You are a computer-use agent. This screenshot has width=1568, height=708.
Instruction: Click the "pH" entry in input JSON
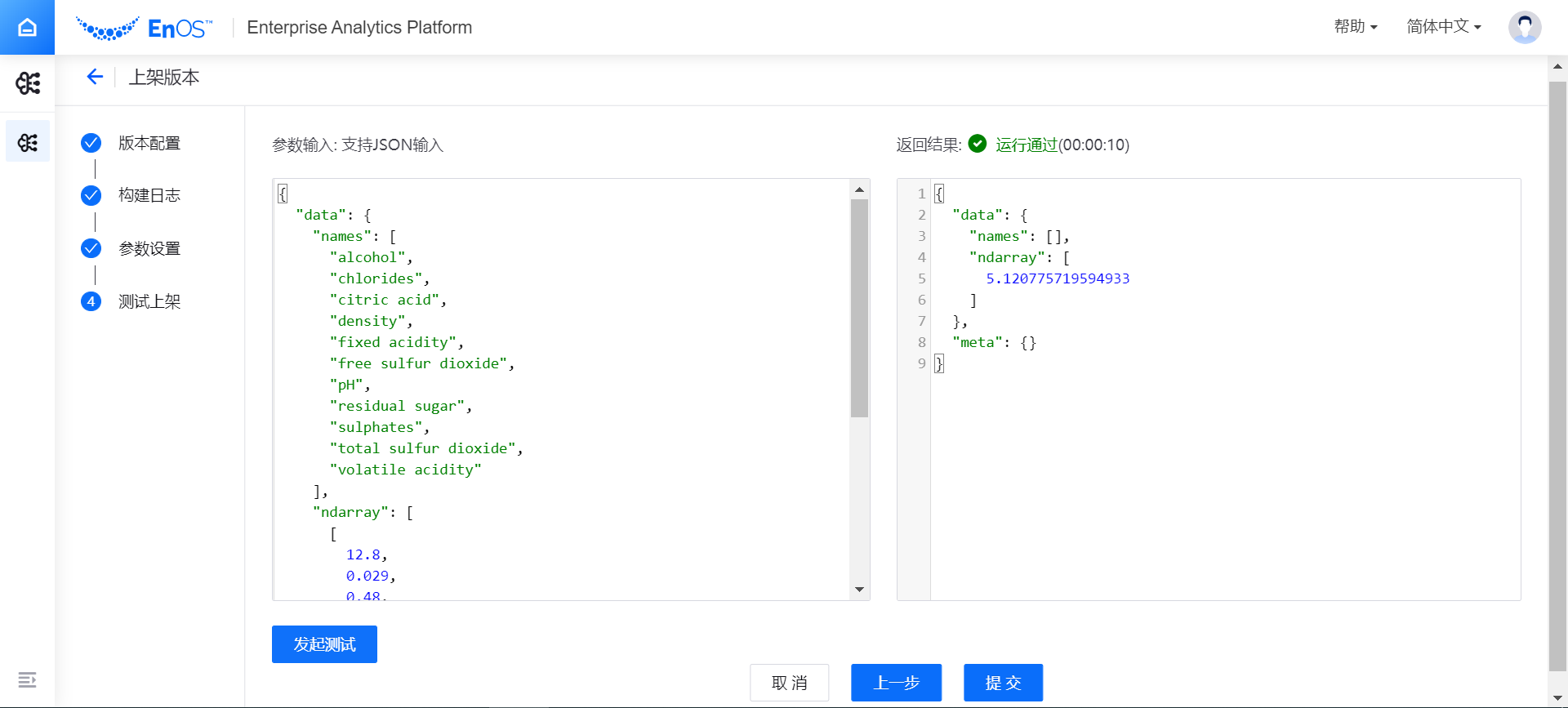pos(345,385)
